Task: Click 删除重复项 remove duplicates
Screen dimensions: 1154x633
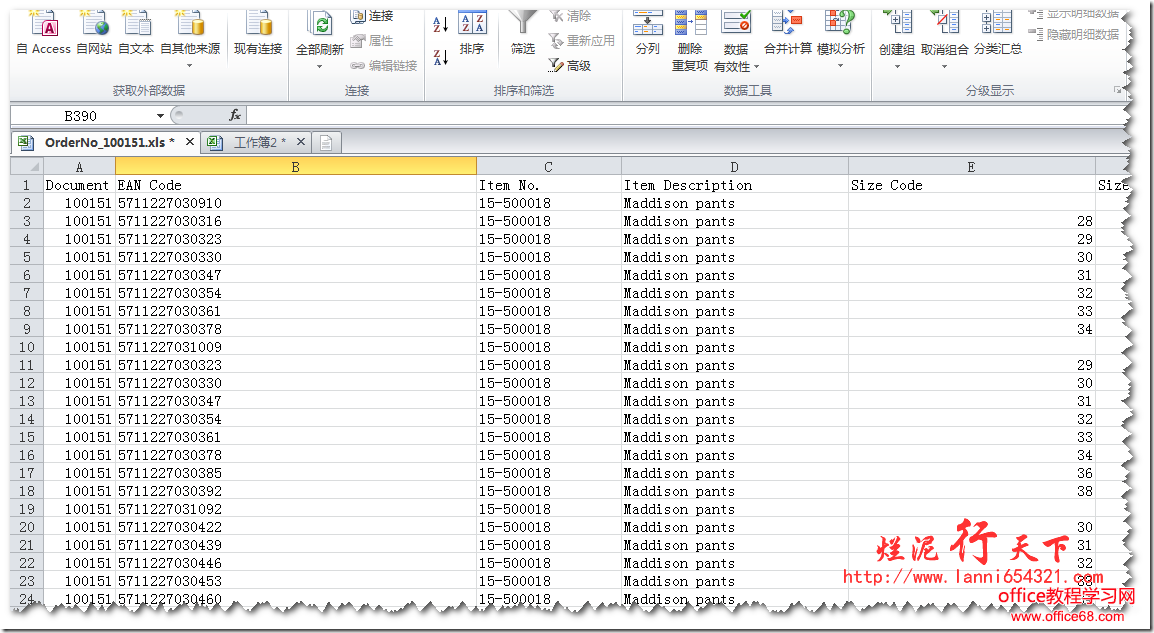Action: tap(690, 40)
